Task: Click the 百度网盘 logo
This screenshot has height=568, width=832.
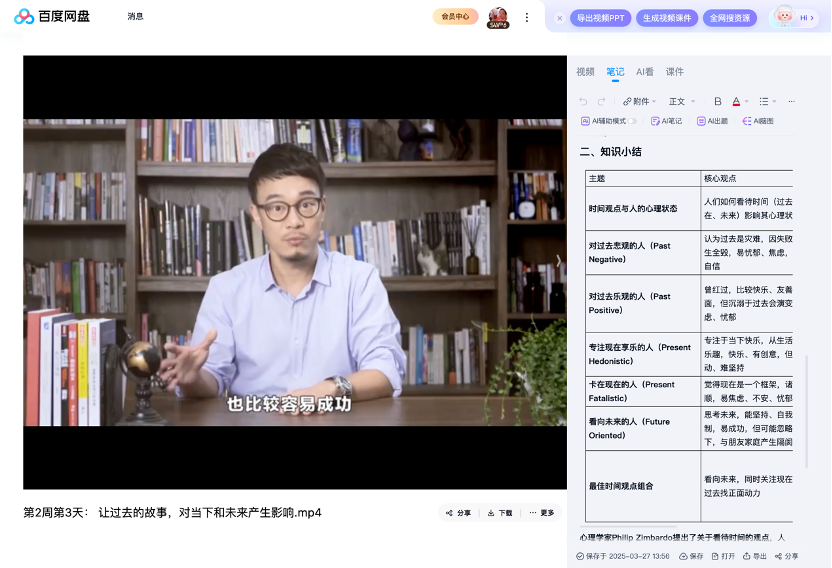Action: pyautogui.click(x=52, y=16)
